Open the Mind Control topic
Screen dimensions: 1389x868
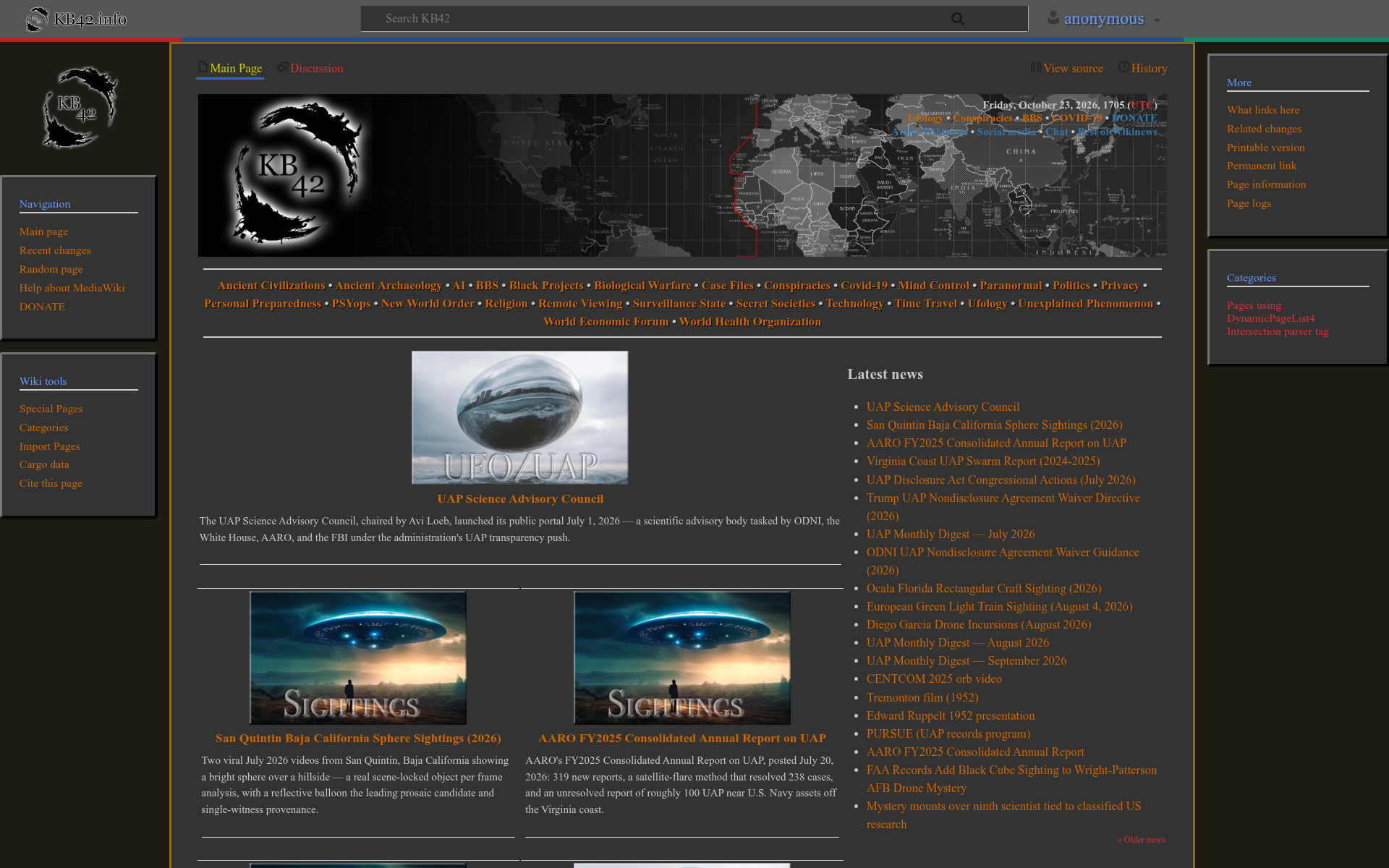pyautogui.click(x=933, y=286)
